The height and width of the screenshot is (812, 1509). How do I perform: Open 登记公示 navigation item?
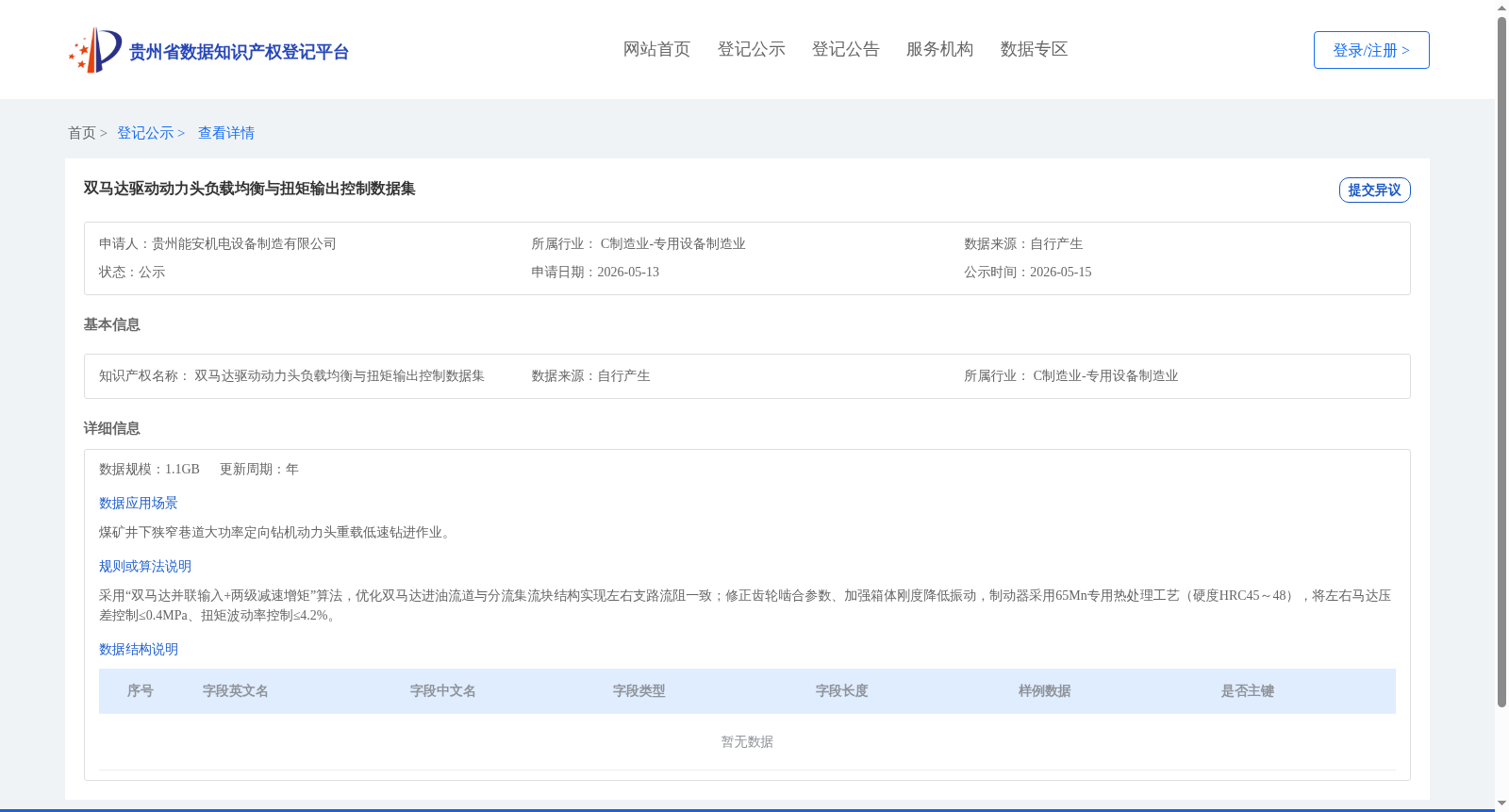751,49
